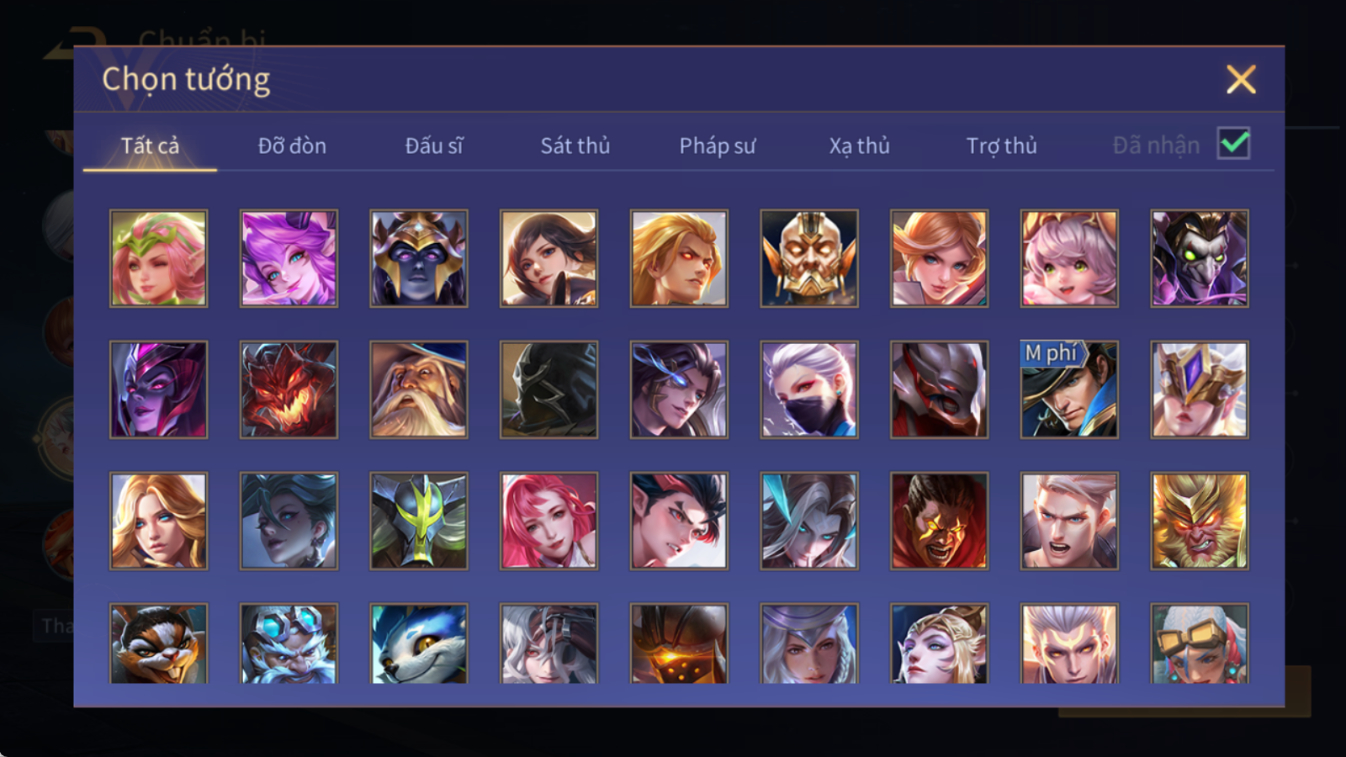Screen dimensions: 1346x757
Task: Select the hero with the 'M phí' label
Action: [x=1069, y=390]
